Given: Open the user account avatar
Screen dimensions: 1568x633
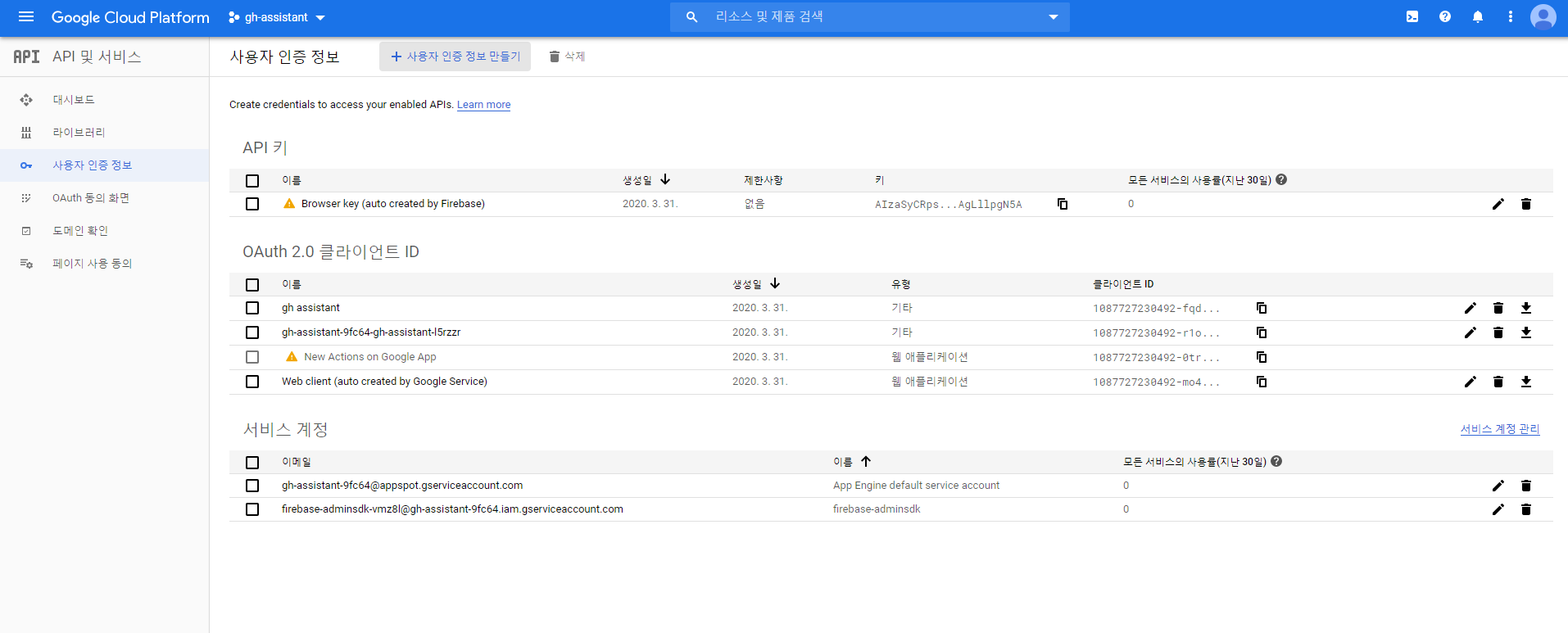Looking at the screenshot, I should (1543, 17).
